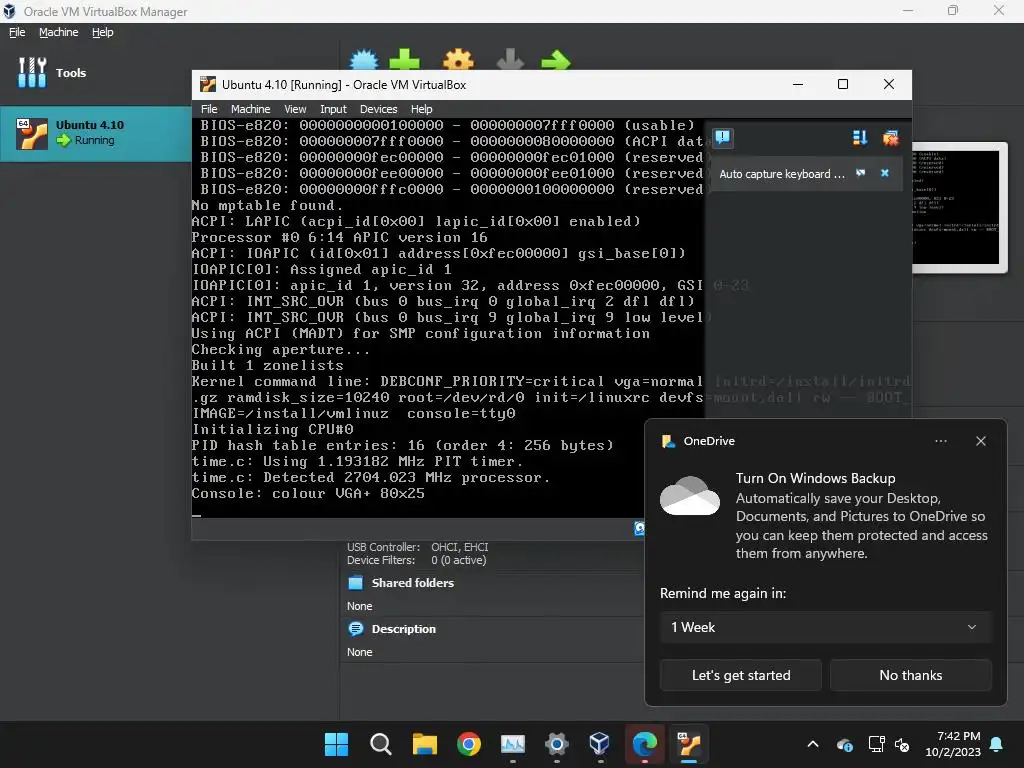Open VM Settings orange gear icon

tap(458, 59)
